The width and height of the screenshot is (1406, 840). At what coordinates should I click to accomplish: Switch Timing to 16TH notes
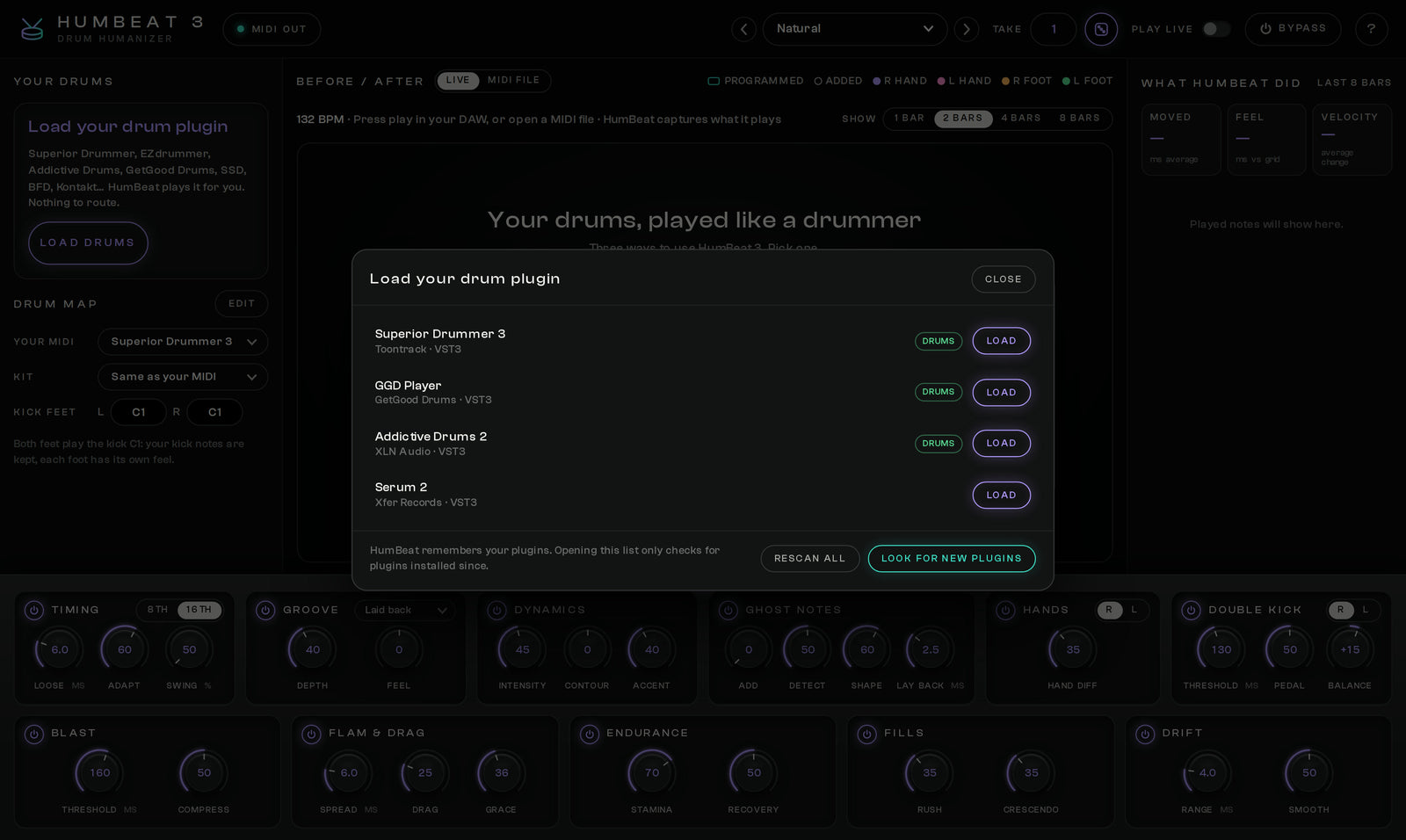199,610
